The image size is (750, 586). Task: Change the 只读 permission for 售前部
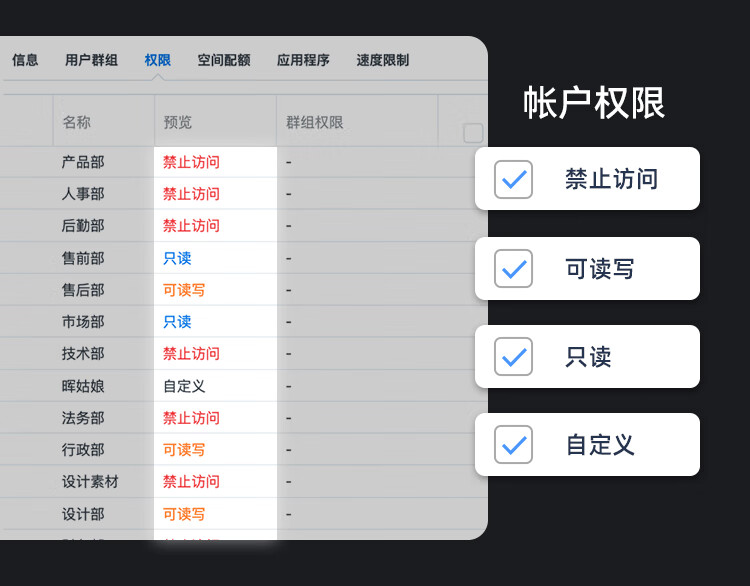pos(177,258)
